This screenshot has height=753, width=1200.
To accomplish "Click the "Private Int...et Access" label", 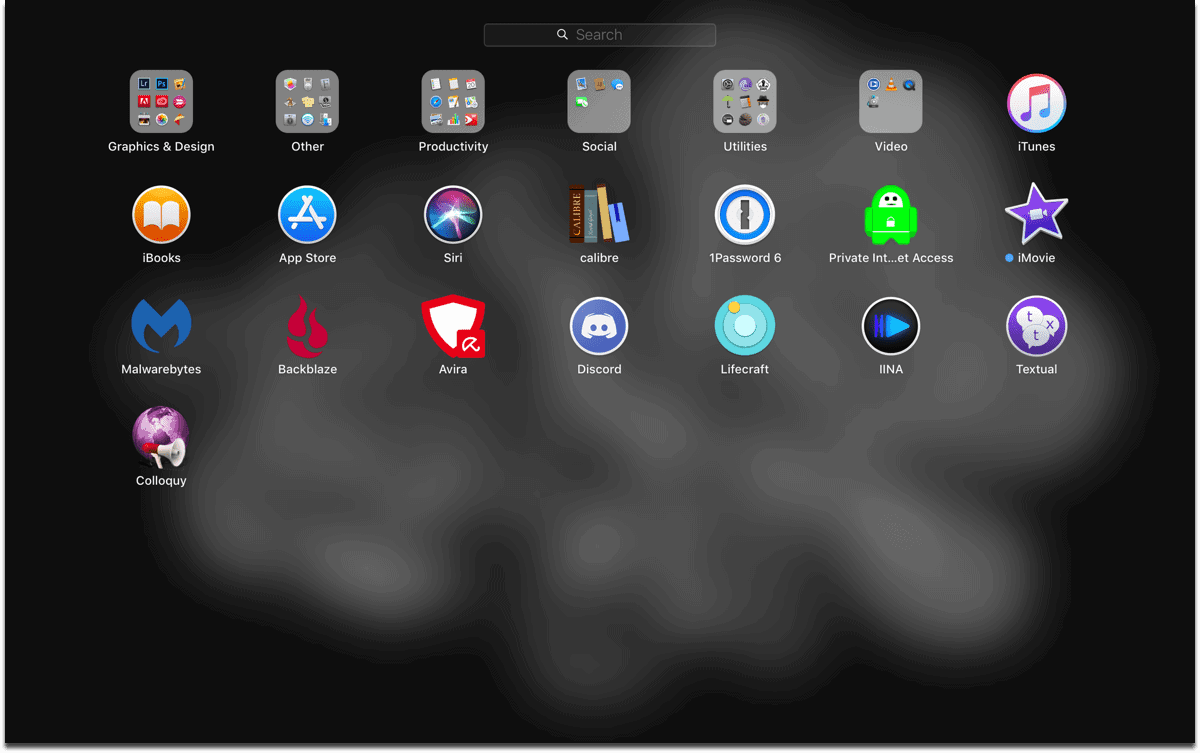I will pyautogui.click(x=891, y=258).
